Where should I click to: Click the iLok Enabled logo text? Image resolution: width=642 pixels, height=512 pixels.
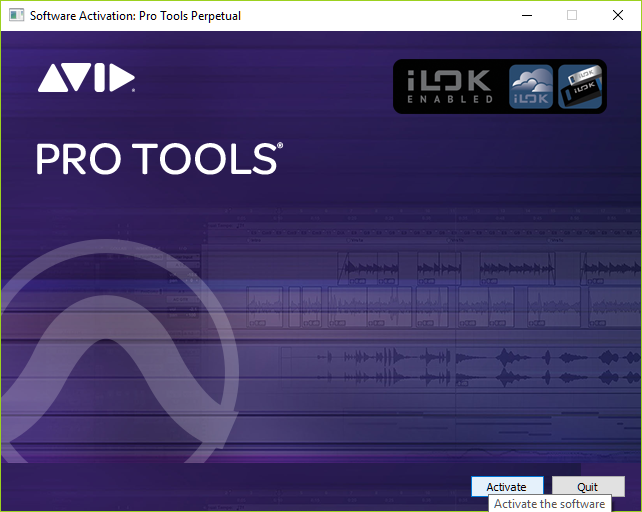click(449, 86)
